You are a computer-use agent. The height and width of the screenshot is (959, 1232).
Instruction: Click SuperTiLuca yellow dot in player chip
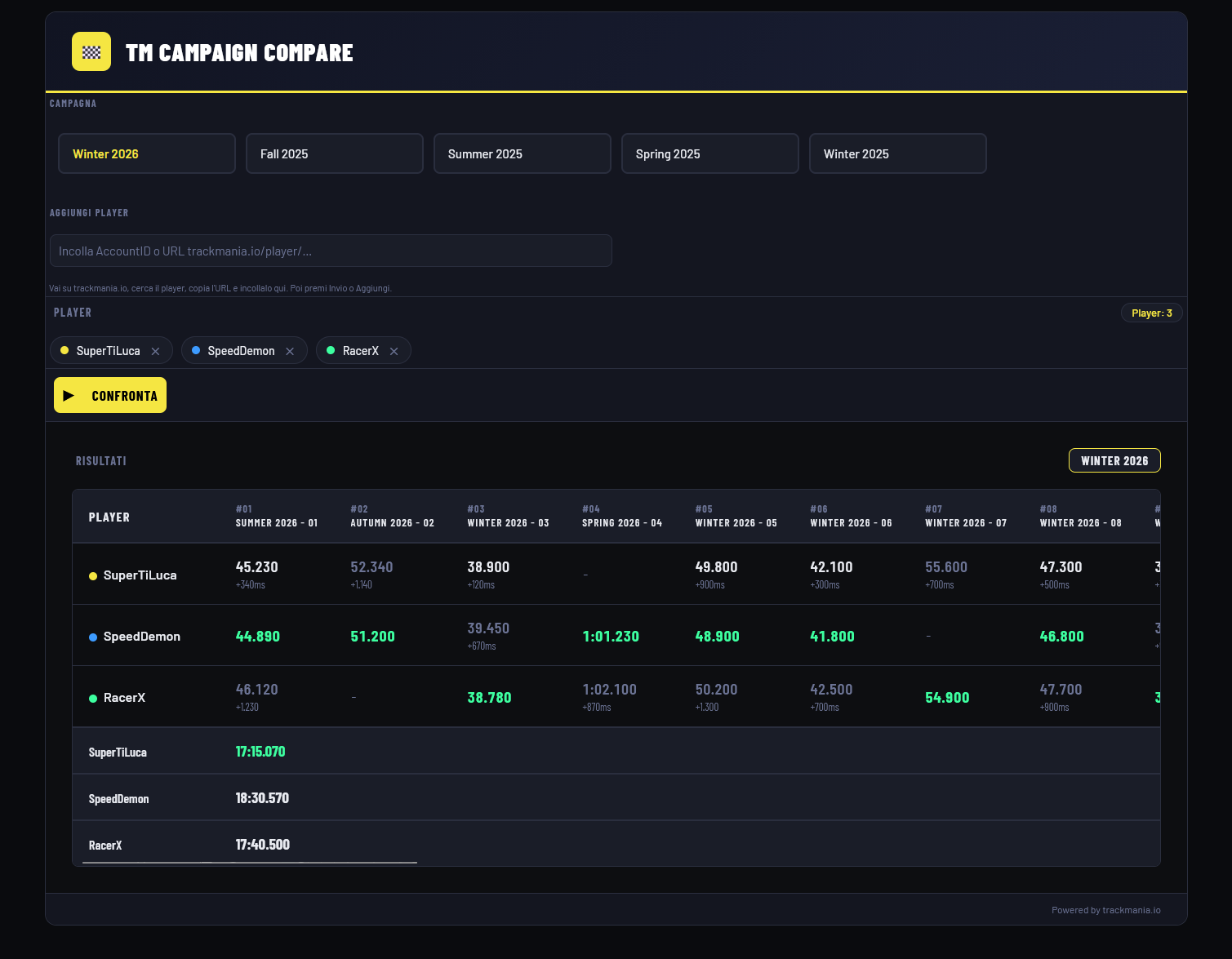(x=64, y=350)
